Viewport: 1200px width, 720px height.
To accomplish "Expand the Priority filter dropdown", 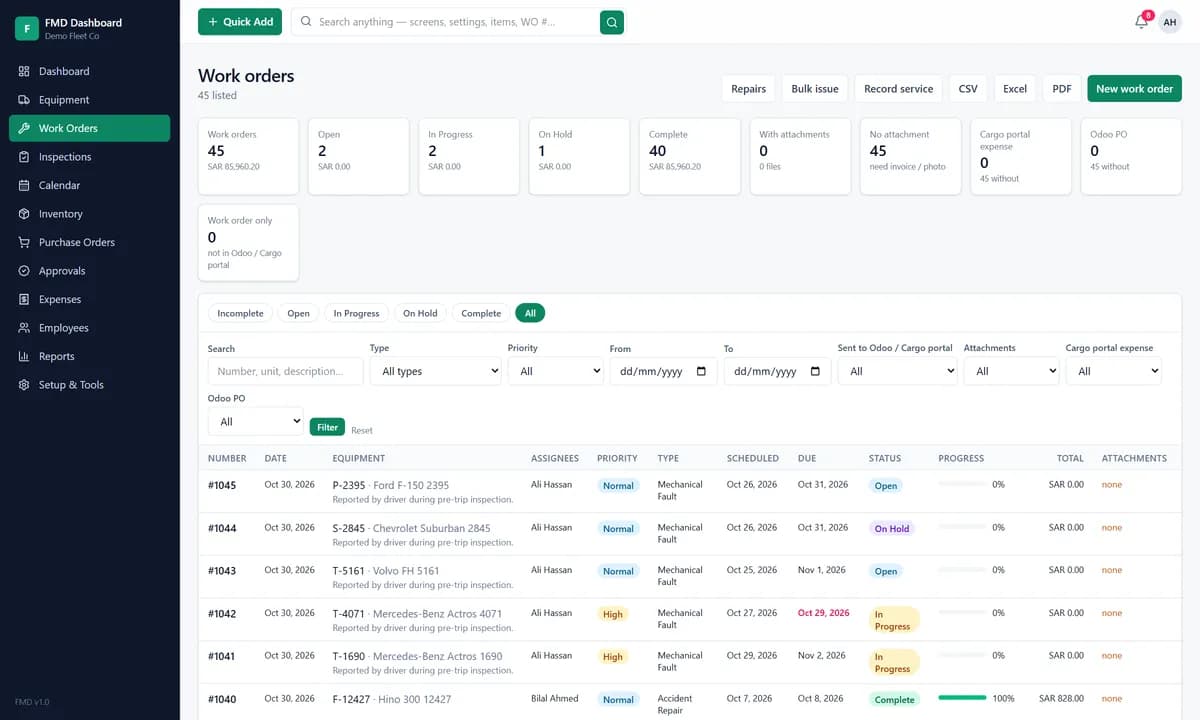I will point(556,371).
